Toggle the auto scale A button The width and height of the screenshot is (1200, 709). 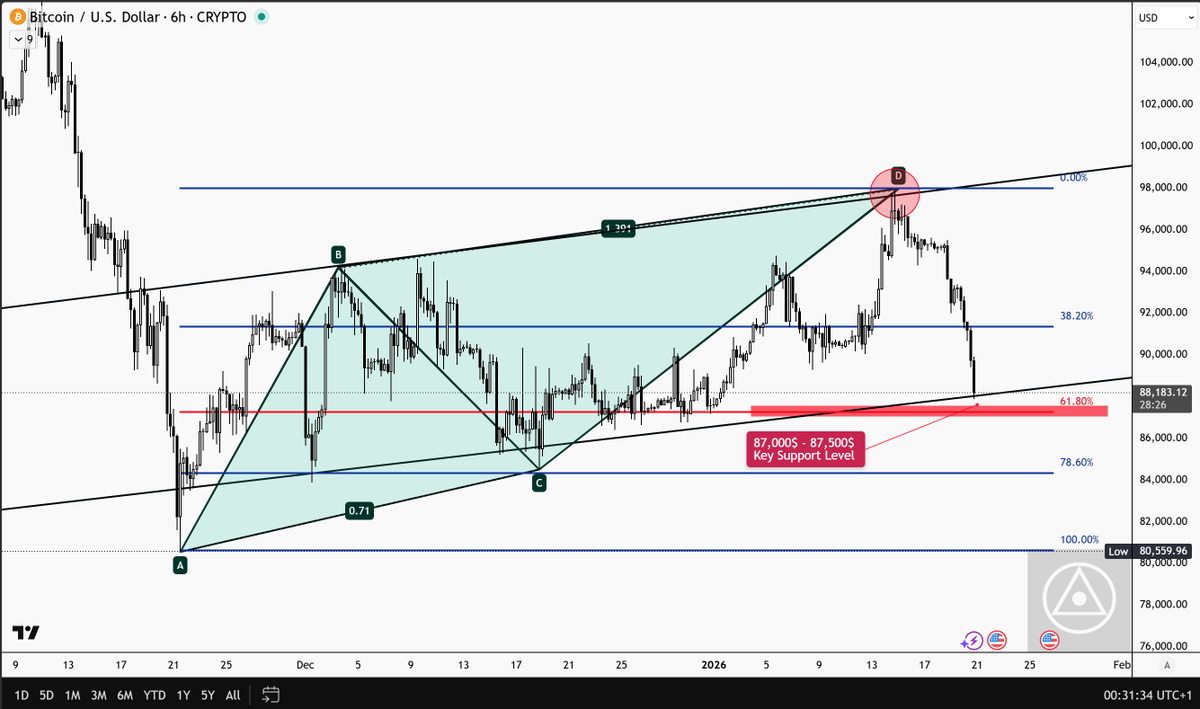(1165, 664)
